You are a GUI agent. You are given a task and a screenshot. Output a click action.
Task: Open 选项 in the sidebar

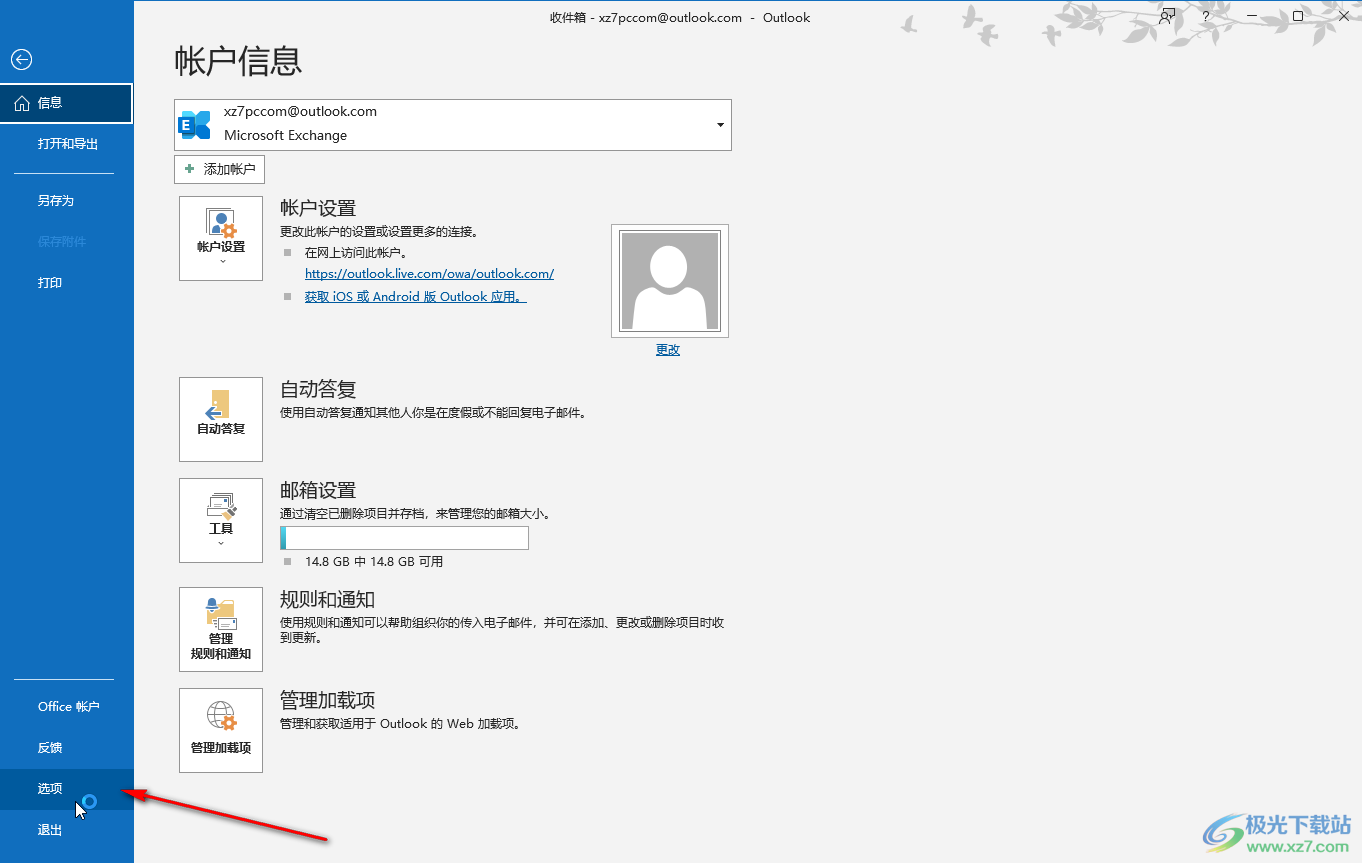(x=67, y=789)
